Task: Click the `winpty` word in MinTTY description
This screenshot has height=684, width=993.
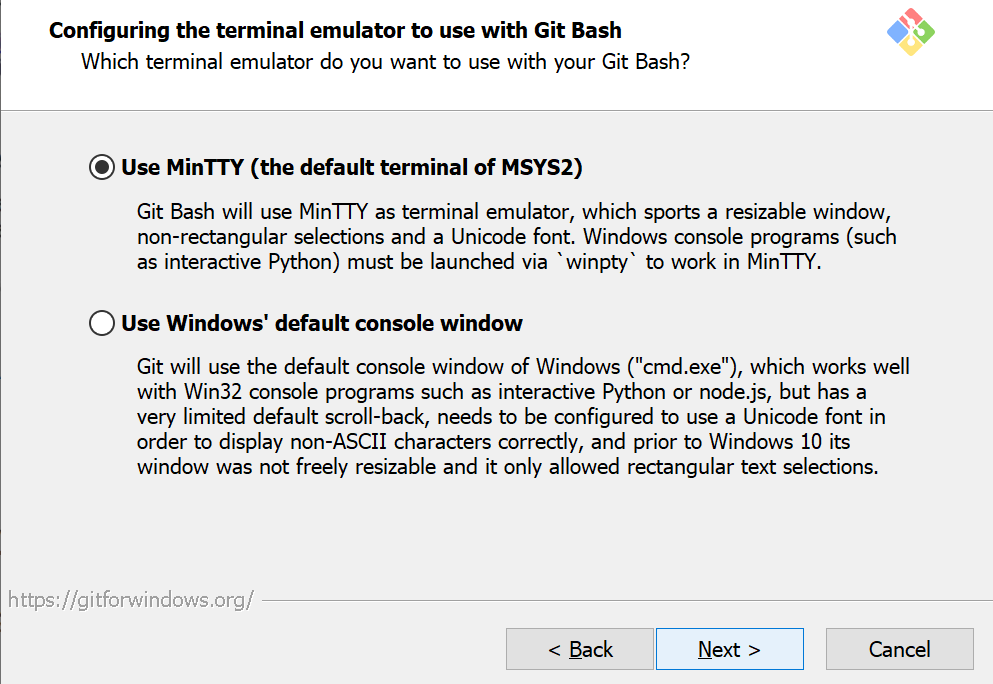Action: pos(598,264)
